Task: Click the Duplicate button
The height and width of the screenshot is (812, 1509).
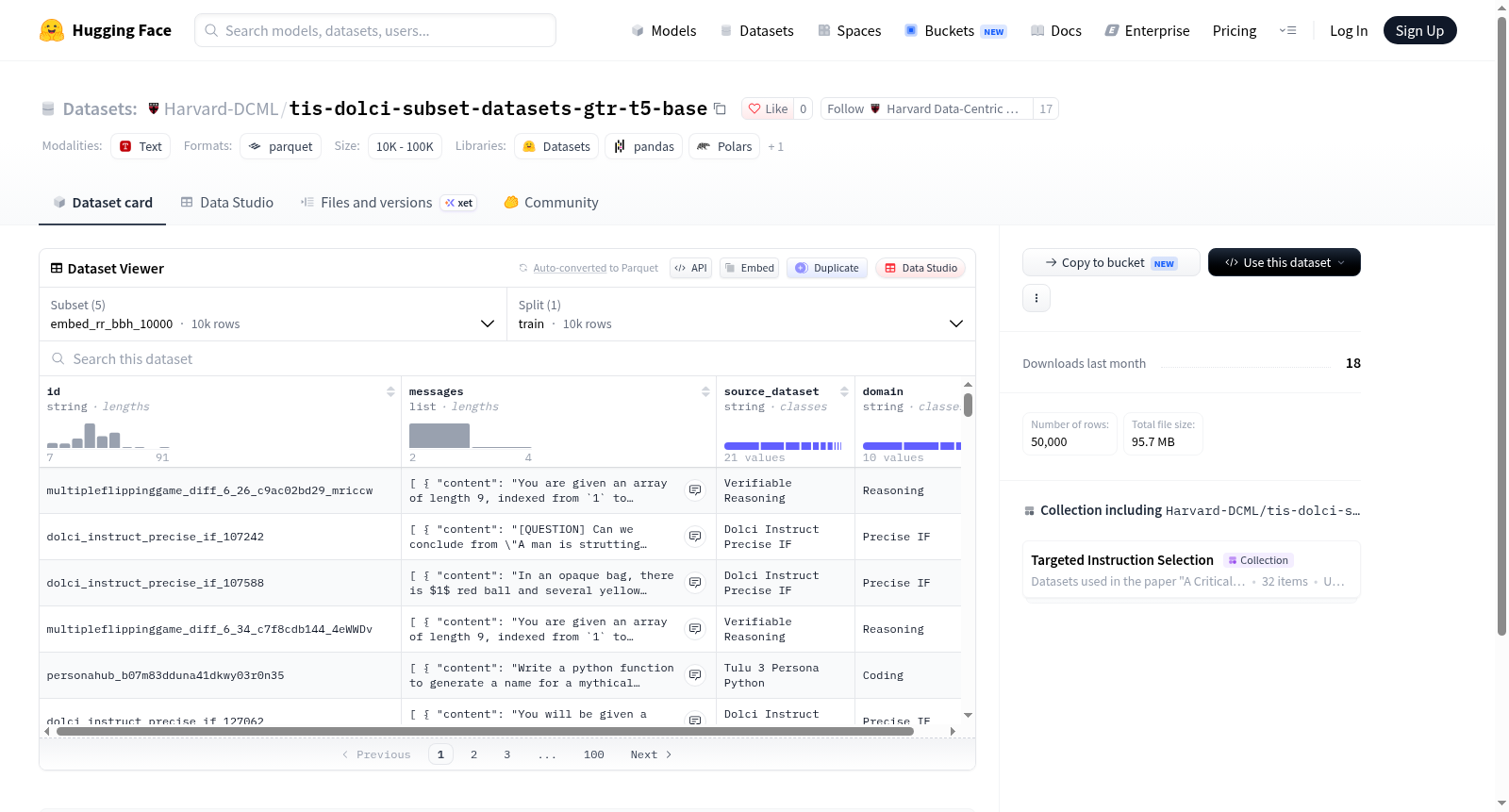Action: 827,268
